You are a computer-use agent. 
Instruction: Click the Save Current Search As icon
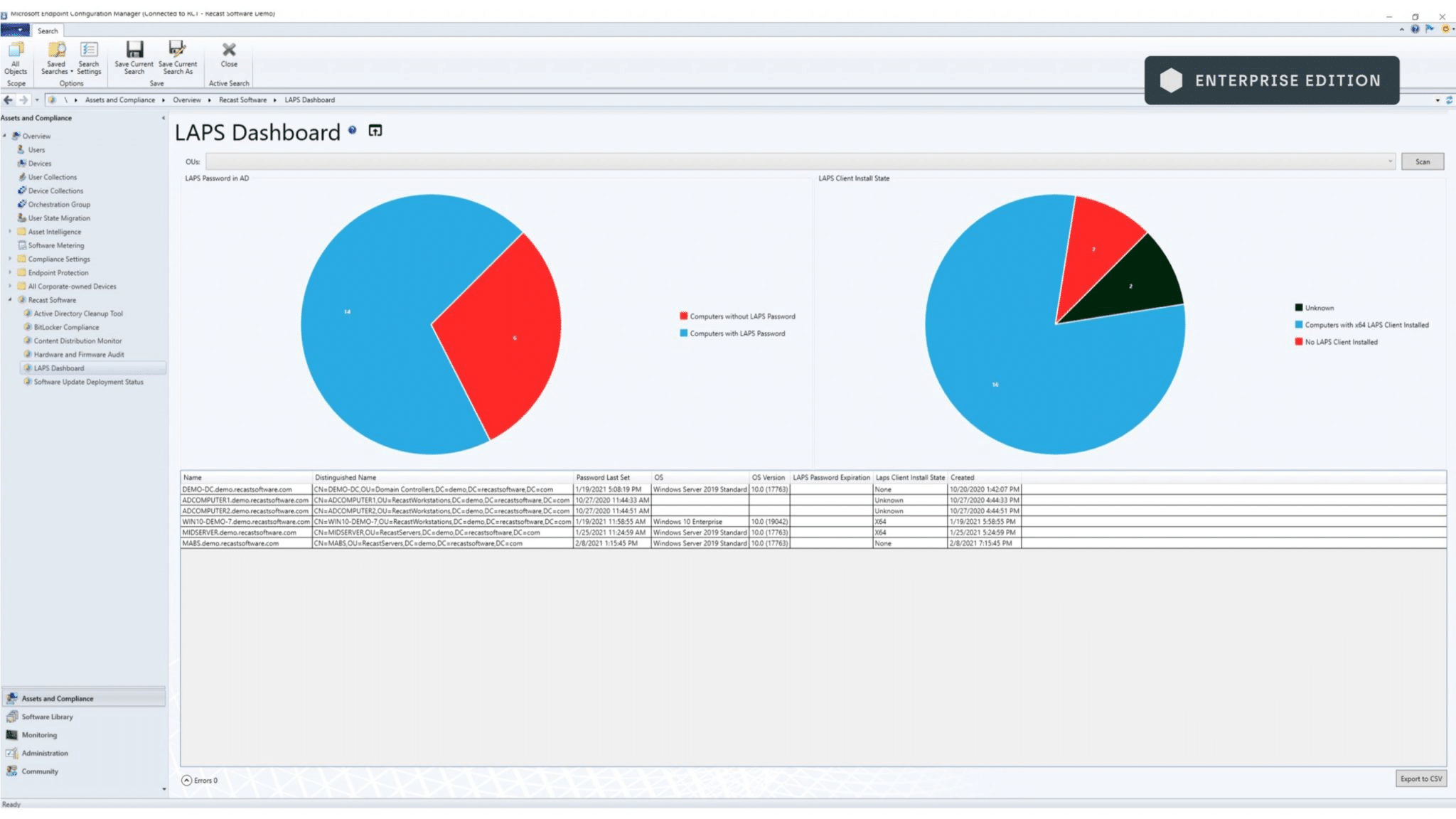(x=177, y=50)
